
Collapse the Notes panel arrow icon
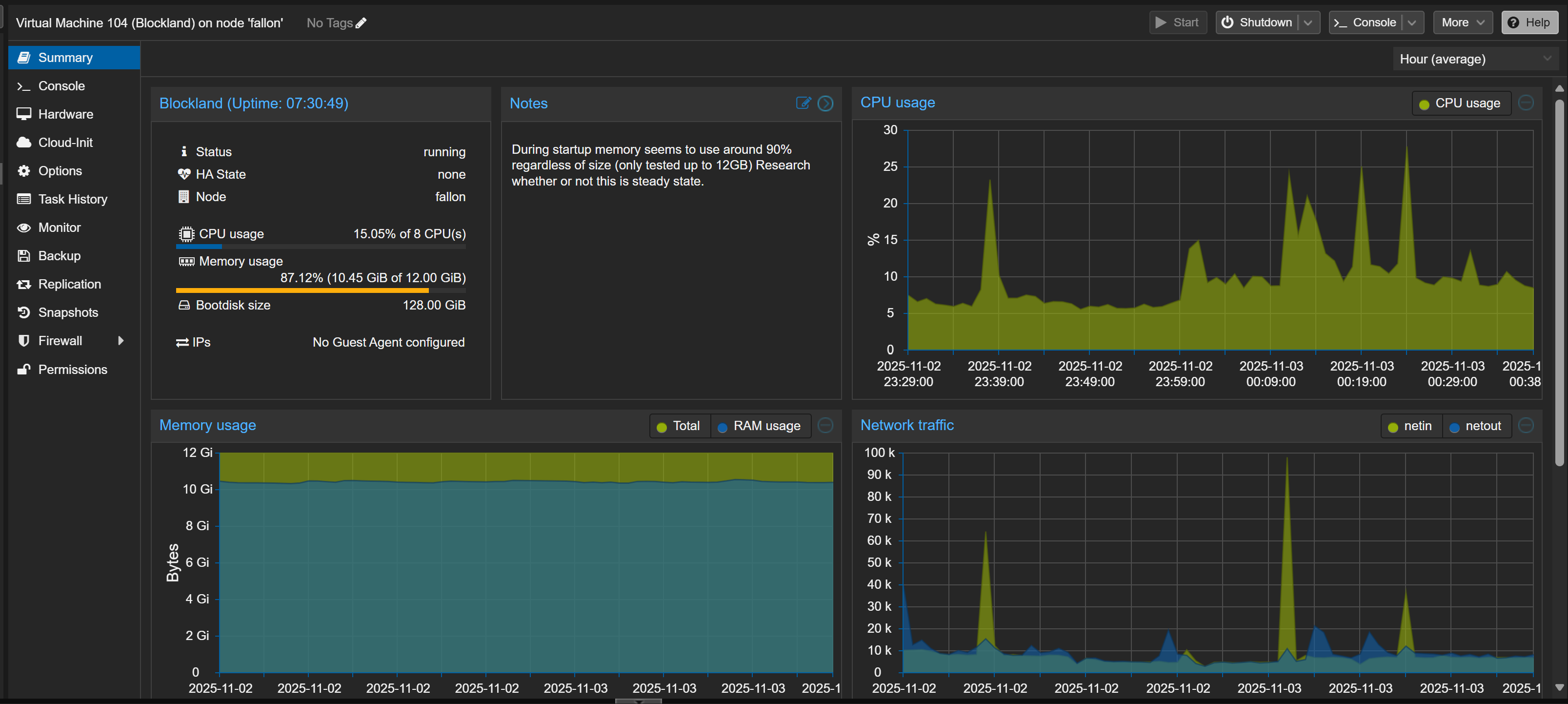pyautogui.click(x=825, y=103)
